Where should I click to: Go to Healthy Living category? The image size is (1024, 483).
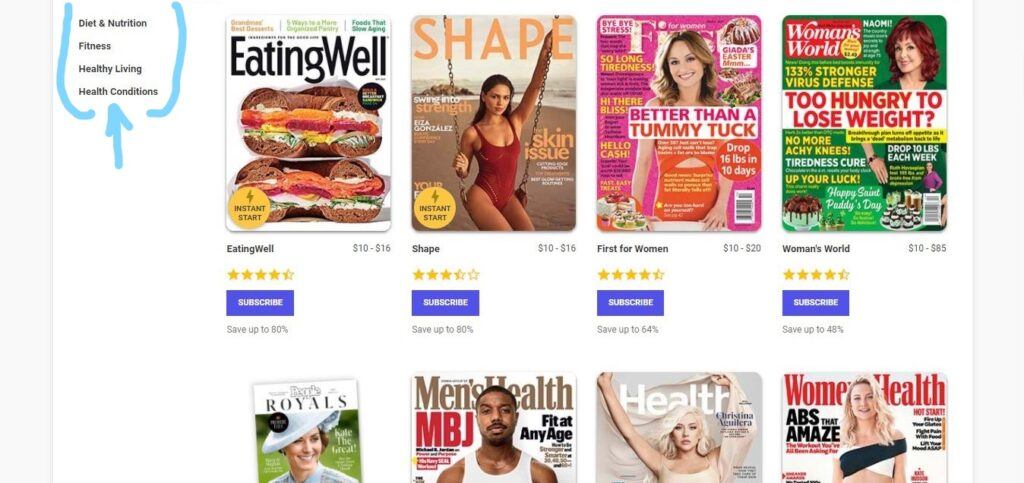[110, 69]
